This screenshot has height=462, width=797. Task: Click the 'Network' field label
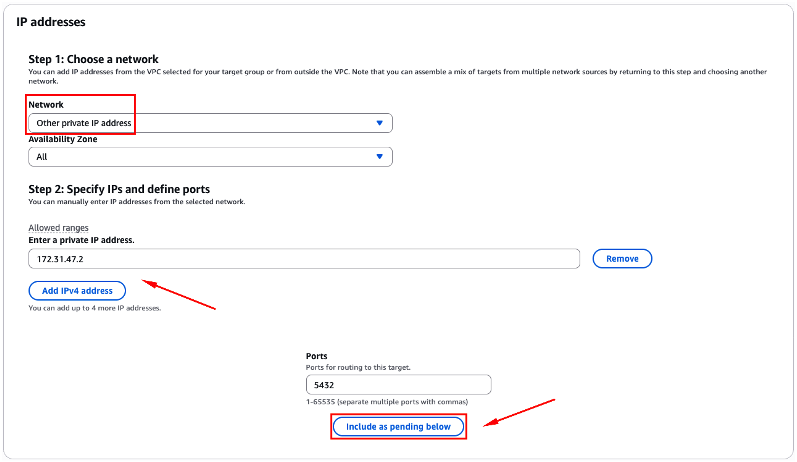tap(46, 104)
